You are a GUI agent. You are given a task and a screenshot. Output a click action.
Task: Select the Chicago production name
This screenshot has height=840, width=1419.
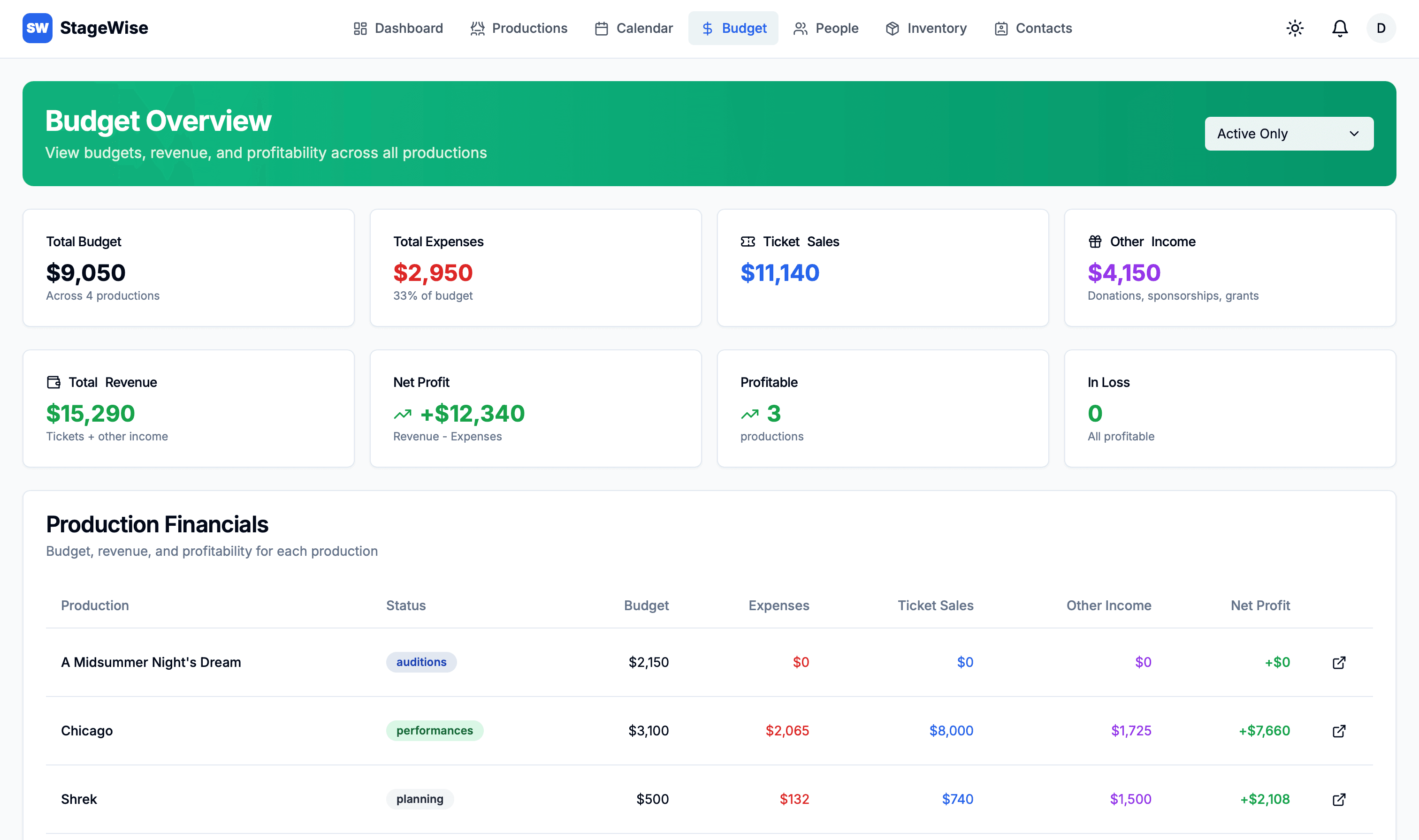tap(87, 731)
